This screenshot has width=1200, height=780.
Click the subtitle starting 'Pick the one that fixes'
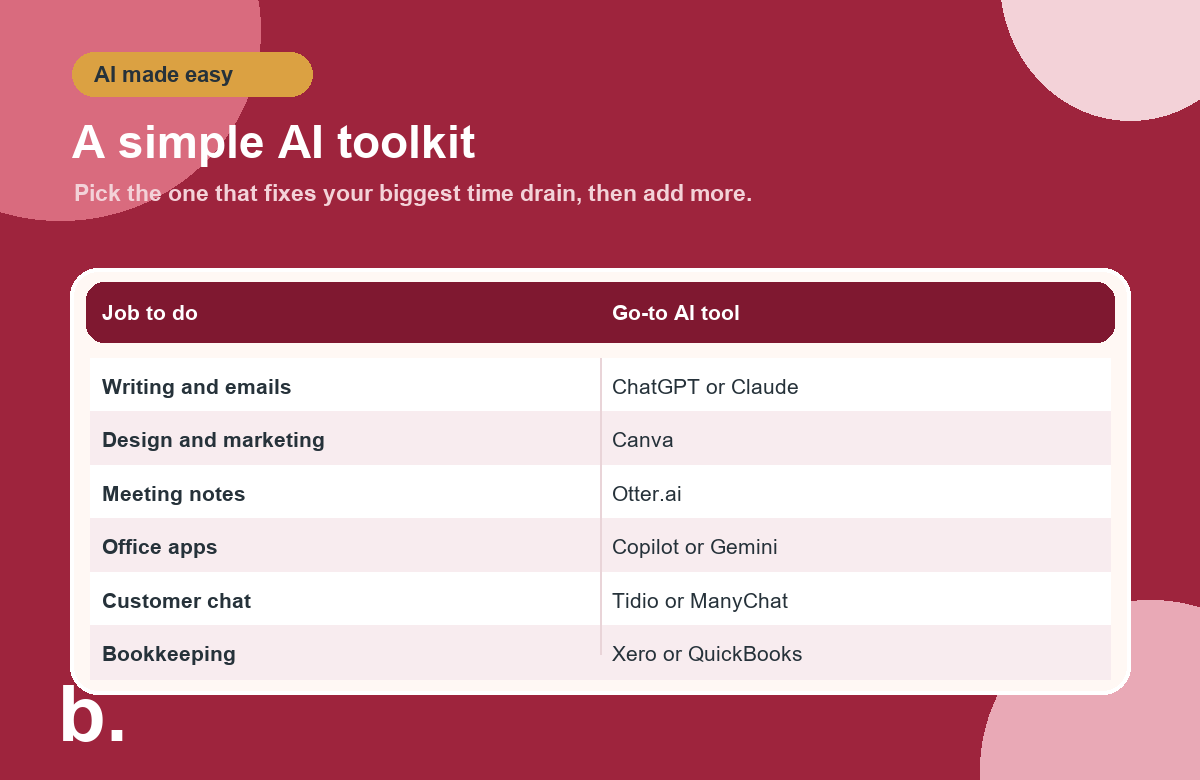(x=413, y=193)
